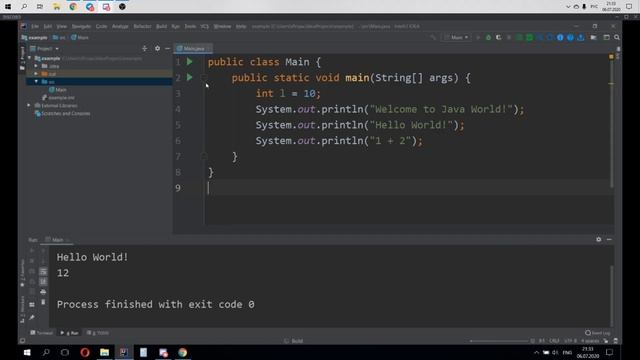The width and height of the screenshot is (640, 360).
Task: Open the Build menu
Action: point(161,26)
